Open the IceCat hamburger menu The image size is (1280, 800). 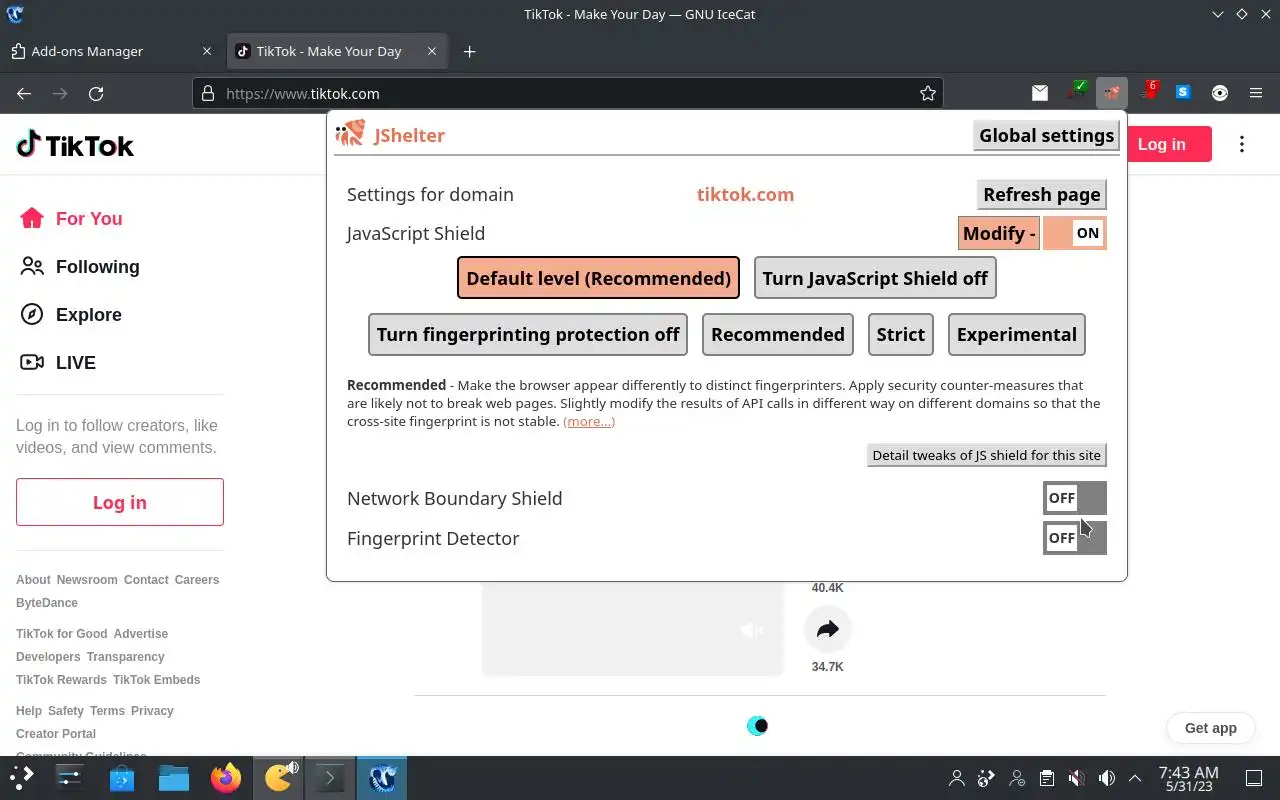point(1256,93)
